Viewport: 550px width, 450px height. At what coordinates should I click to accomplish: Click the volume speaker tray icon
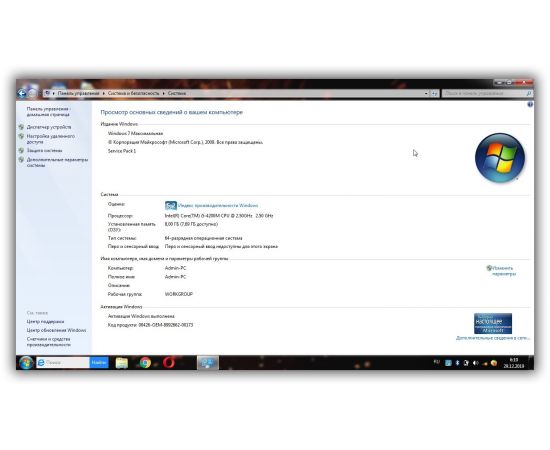(x=475, y=363)
